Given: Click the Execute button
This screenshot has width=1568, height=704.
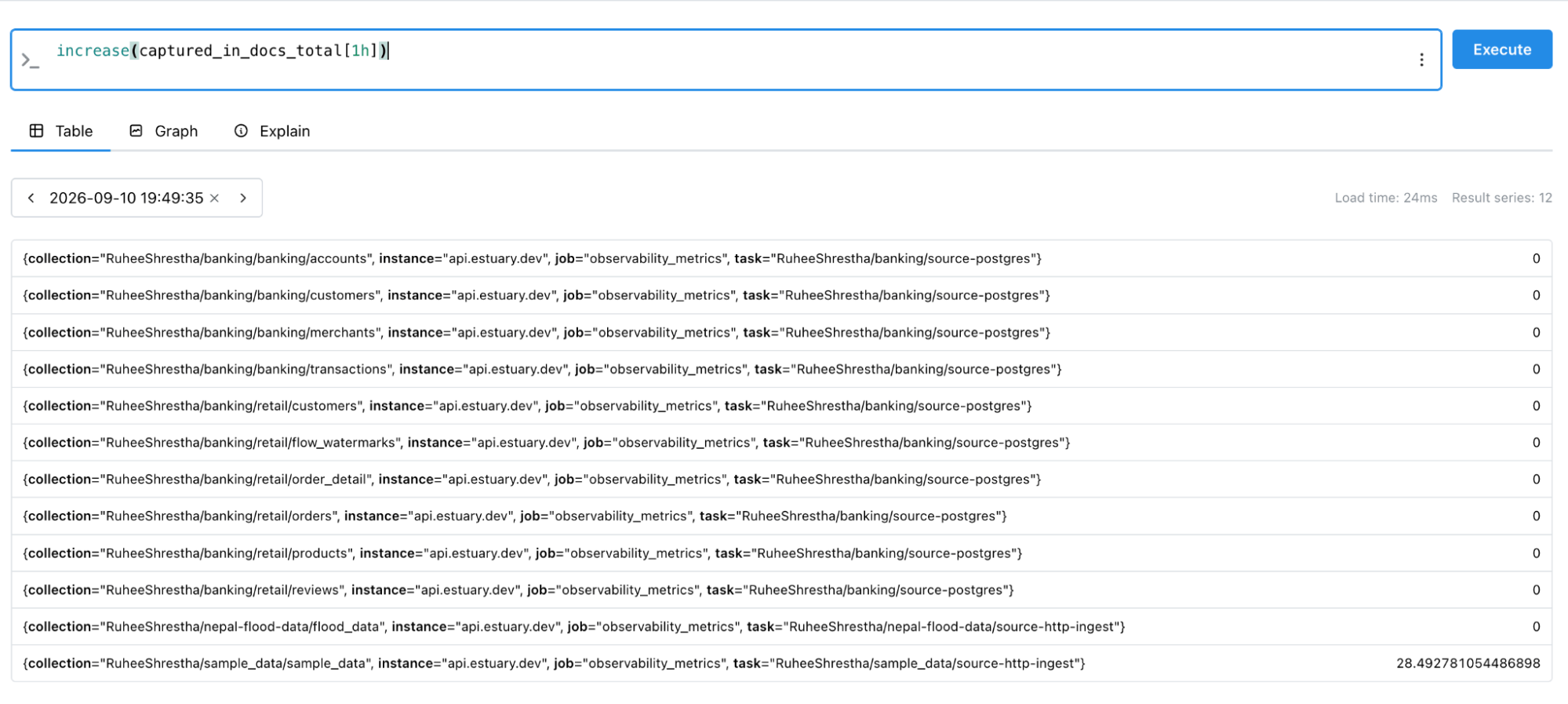Looking at the screenshot, I should [x=1501, y=49].
